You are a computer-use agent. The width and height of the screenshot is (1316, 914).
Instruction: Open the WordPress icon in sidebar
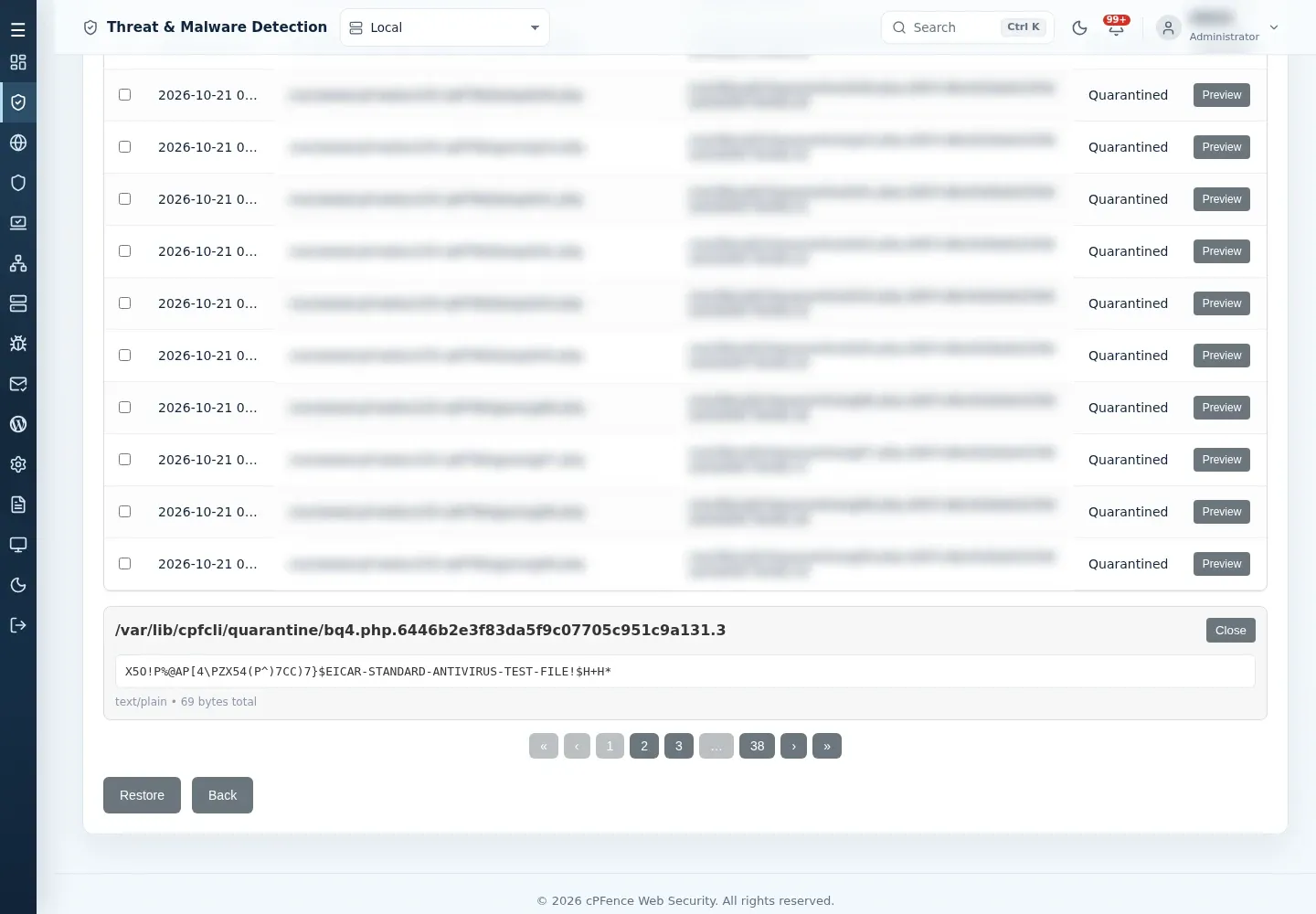point(17,424)
